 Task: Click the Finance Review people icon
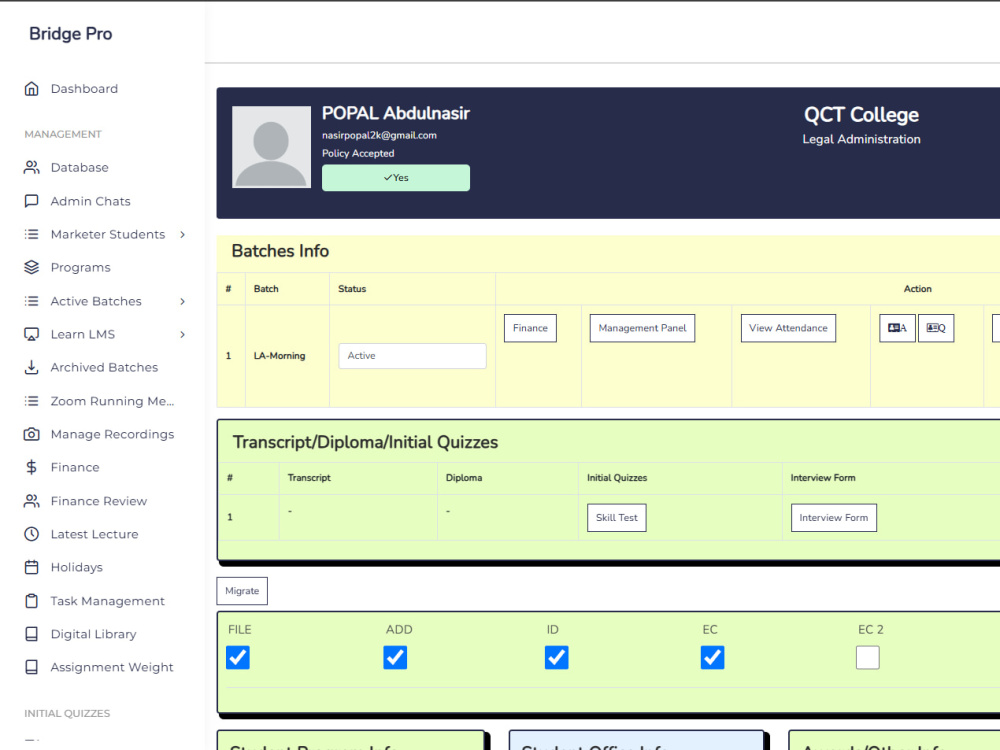pos(31,501)
